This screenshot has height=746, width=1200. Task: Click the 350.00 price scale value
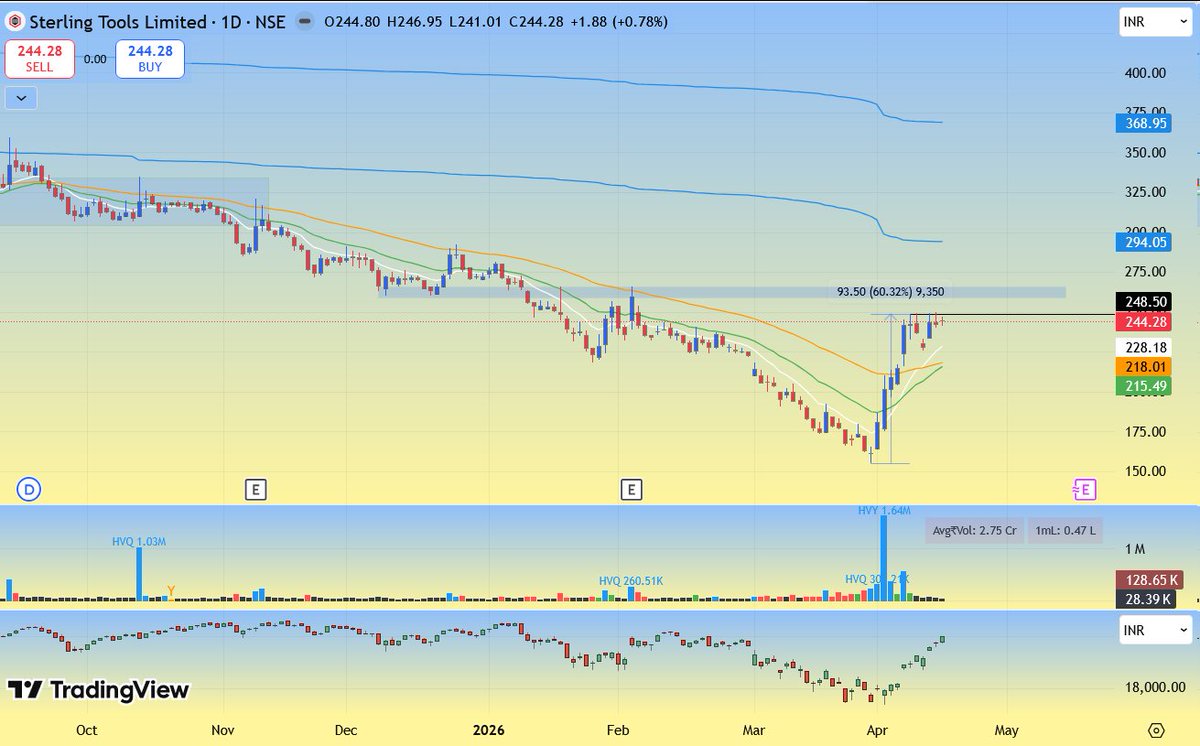1144,153
